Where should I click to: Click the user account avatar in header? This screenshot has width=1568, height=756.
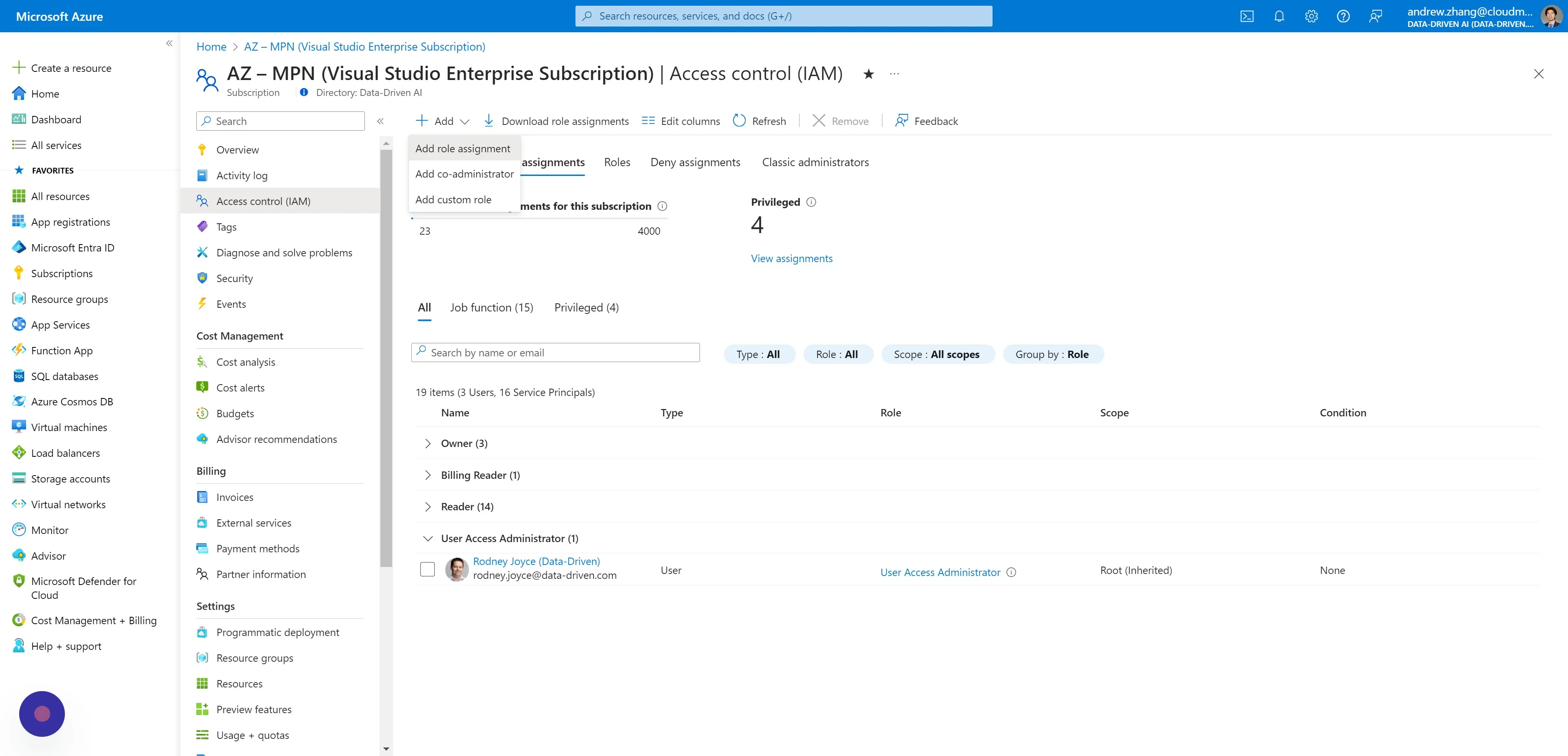(1551, 16)
